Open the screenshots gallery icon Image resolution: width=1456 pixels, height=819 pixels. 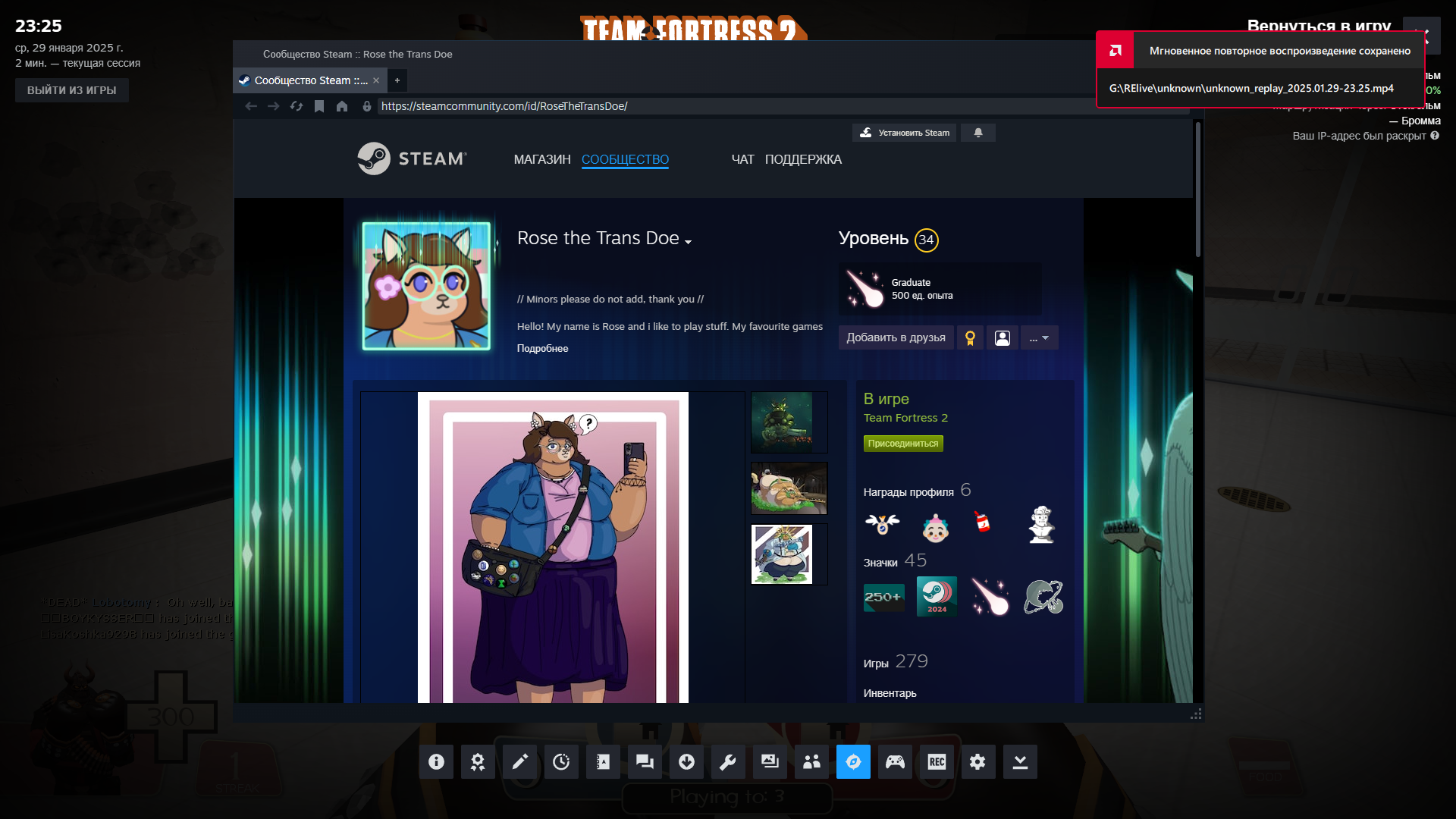point(770,761)
